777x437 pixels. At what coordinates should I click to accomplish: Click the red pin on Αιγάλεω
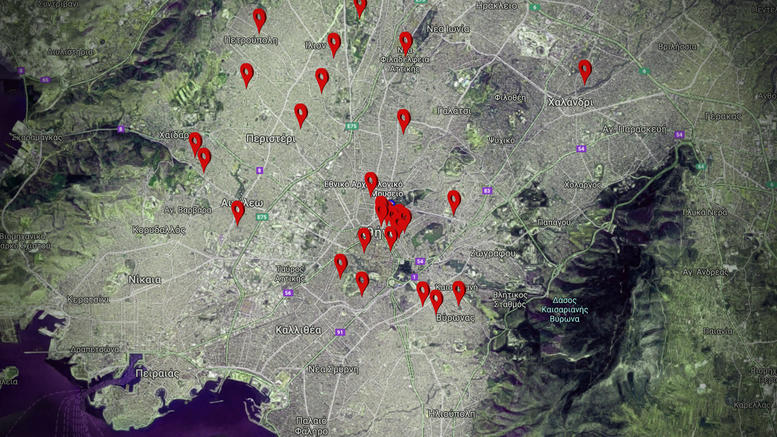coord(238,211)
